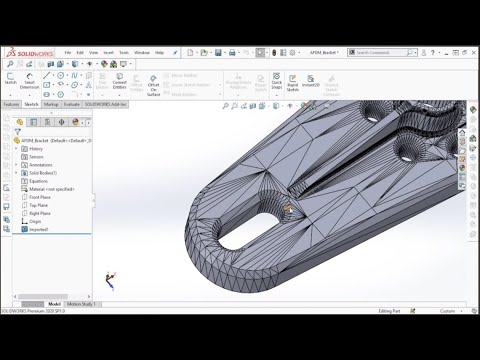Click the Save icon
The image size is (480, 360).
point(218,53)
